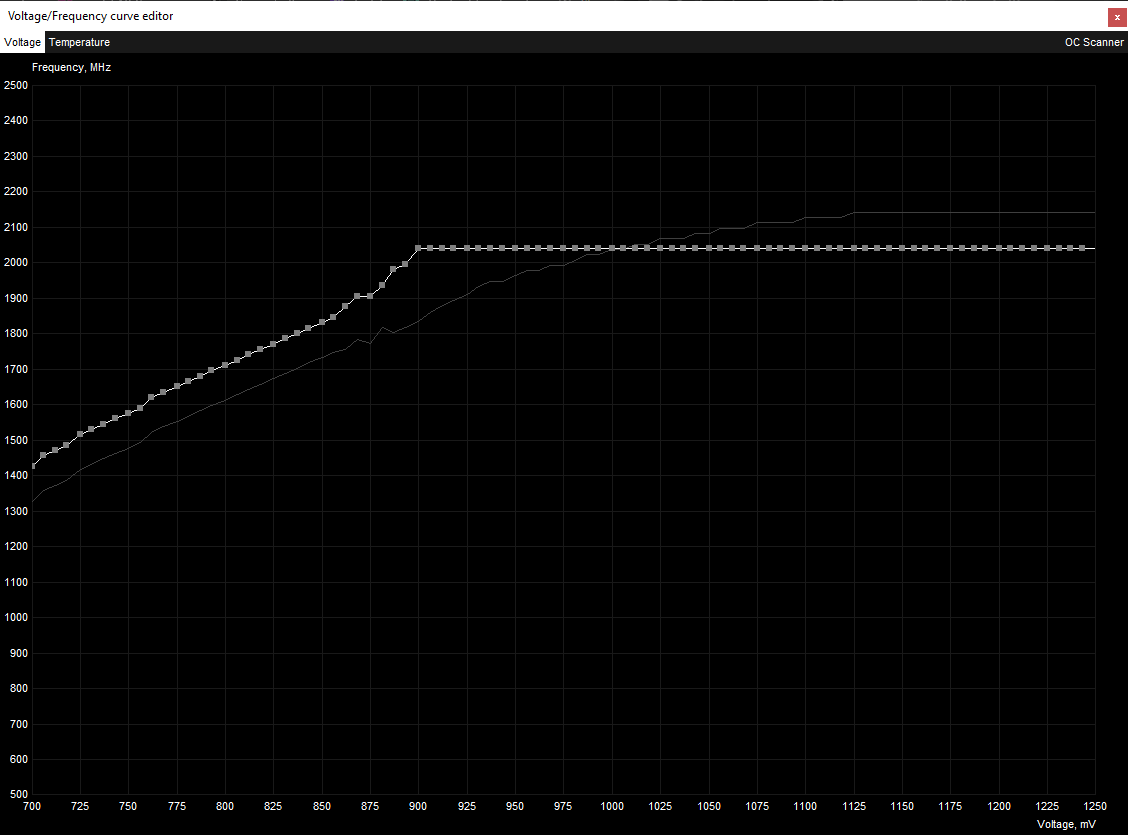Screen dimensions: 1128x835
Task: Select the flat-line curve point at 950 mV
Action: (515, 248)
